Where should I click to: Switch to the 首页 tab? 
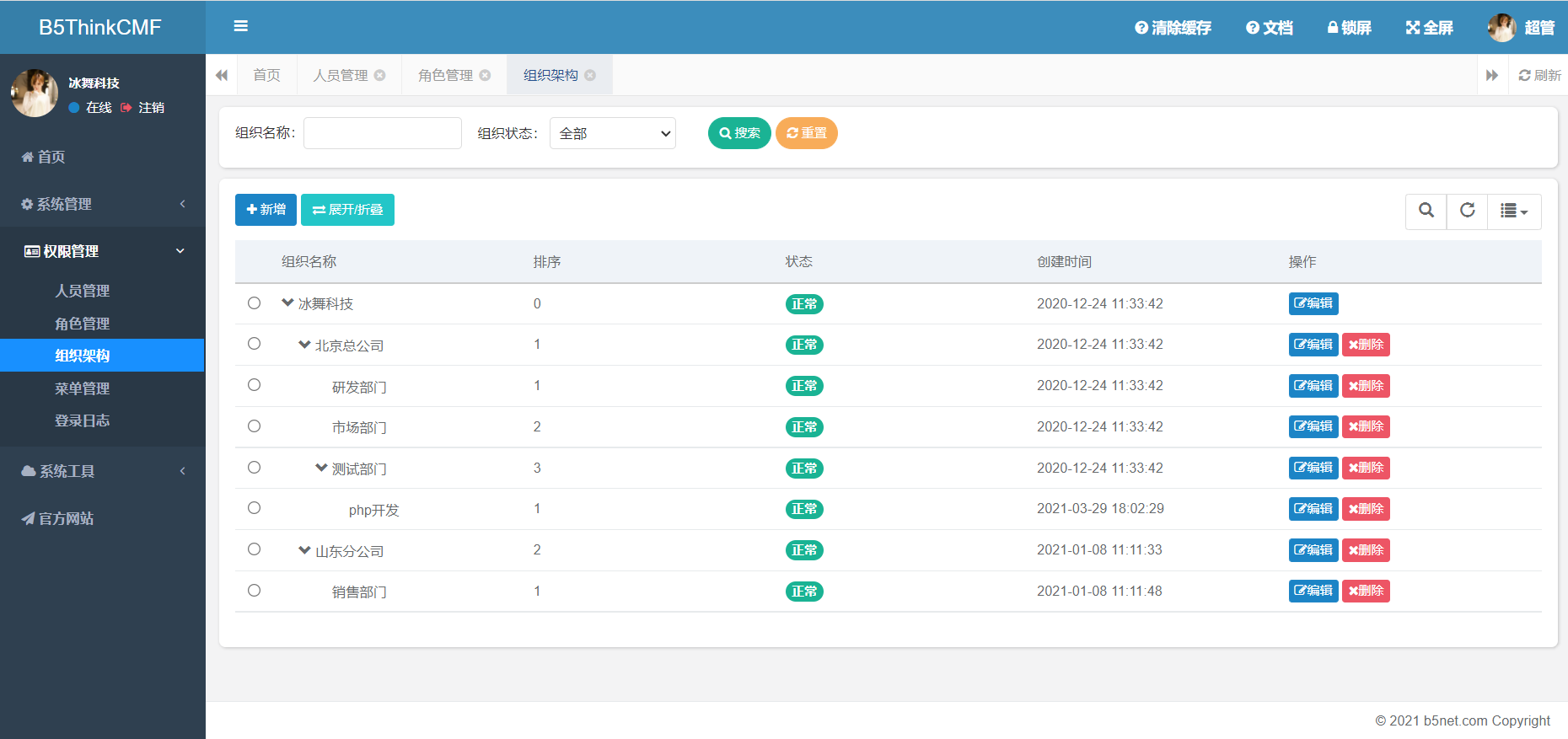point(266,75)
